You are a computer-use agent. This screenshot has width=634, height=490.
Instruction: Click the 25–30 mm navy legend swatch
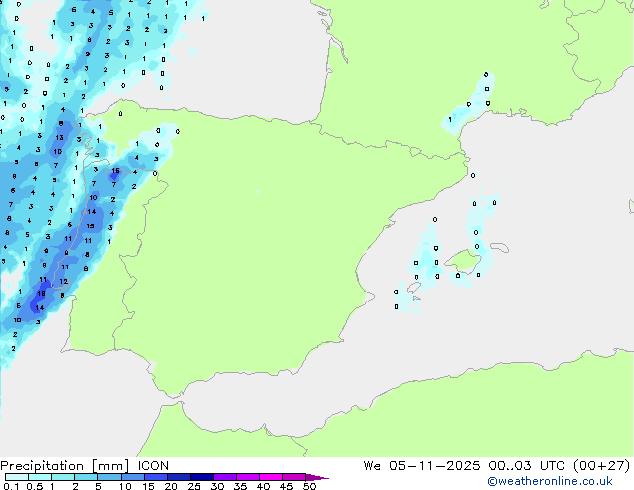click(x=202, y=477)
